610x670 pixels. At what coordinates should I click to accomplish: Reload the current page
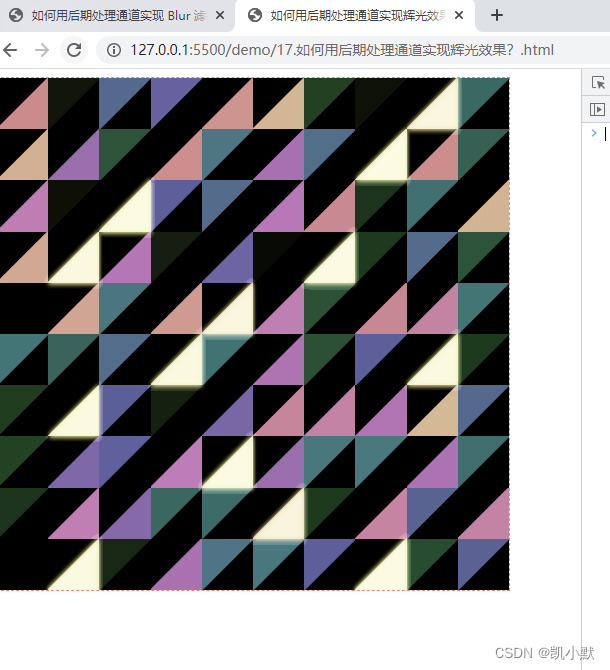74,50
